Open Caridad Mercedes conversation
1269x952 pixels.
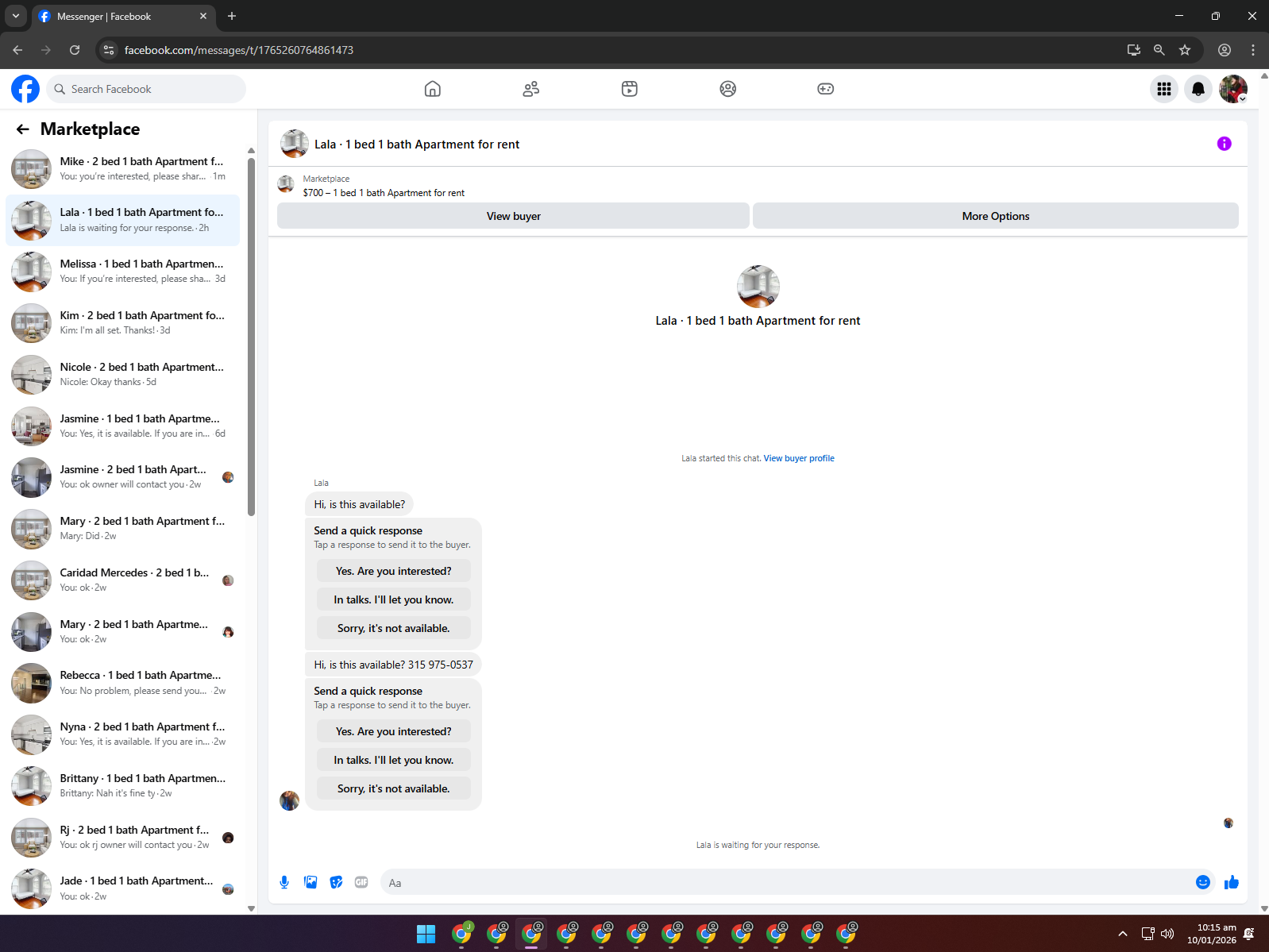[123, 580]
